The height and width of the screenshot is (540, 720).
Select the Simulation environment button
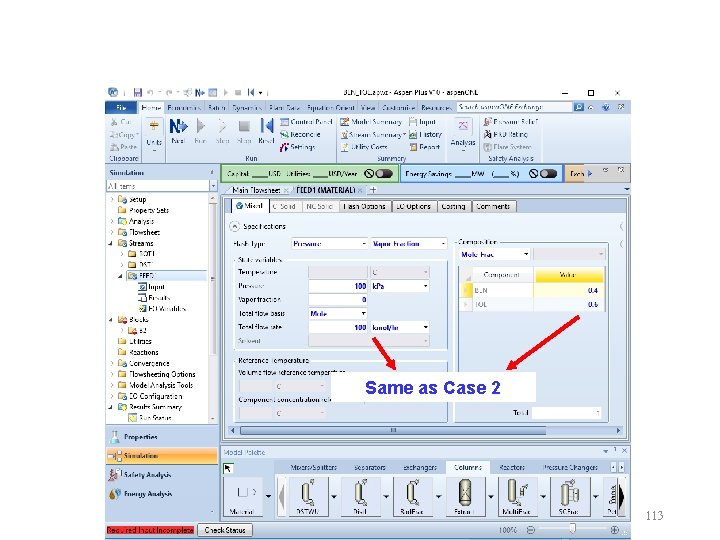click(161, 456)
